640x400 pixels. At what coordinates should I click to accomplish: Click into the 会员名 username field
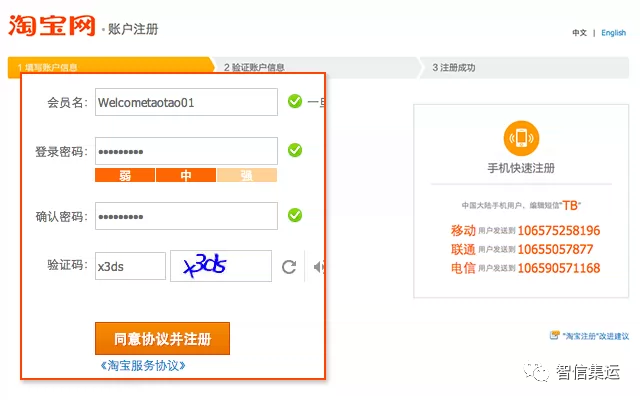tap(187, 102)
